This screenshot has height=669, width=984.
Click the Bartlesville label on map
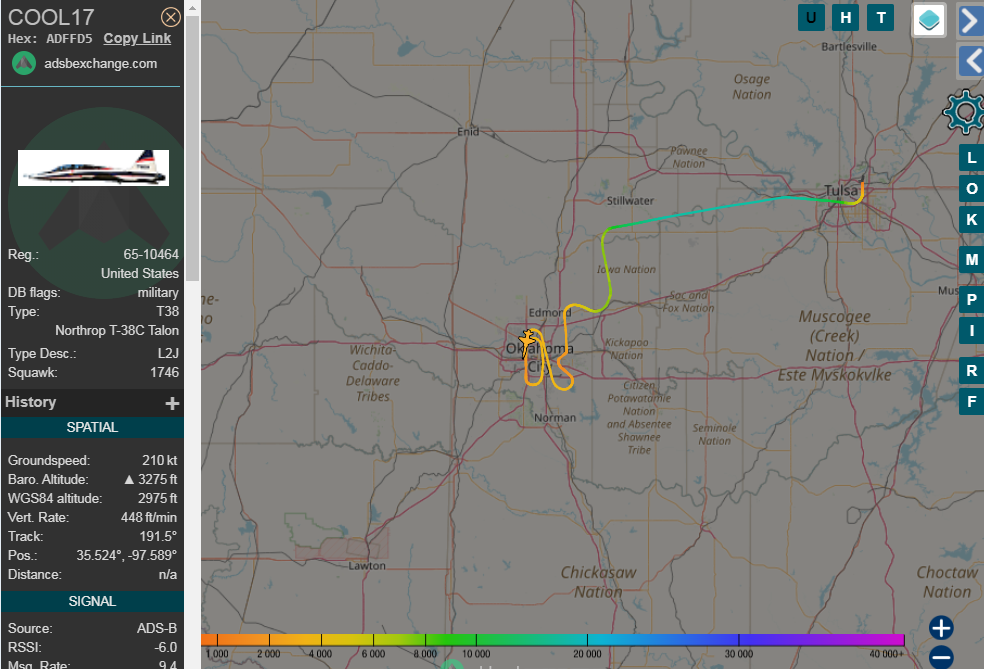click(849, 46)
